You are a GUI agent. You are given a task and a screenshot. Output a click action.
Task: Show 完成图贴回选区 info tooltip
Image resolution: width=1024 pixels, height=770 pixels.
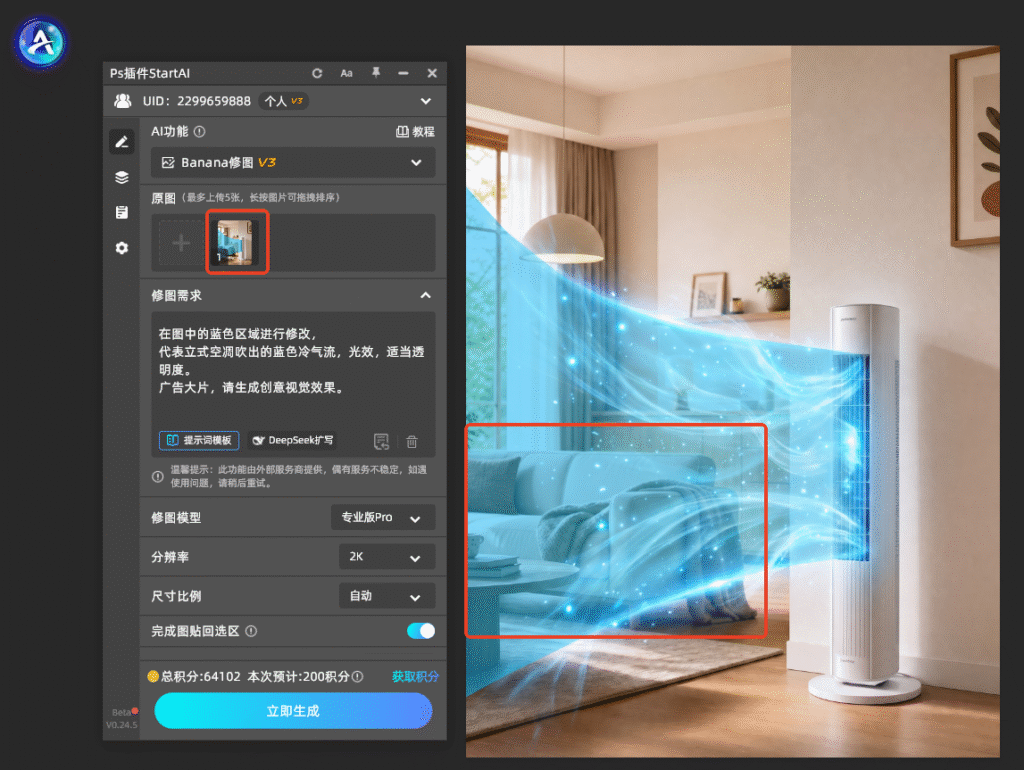251,631
